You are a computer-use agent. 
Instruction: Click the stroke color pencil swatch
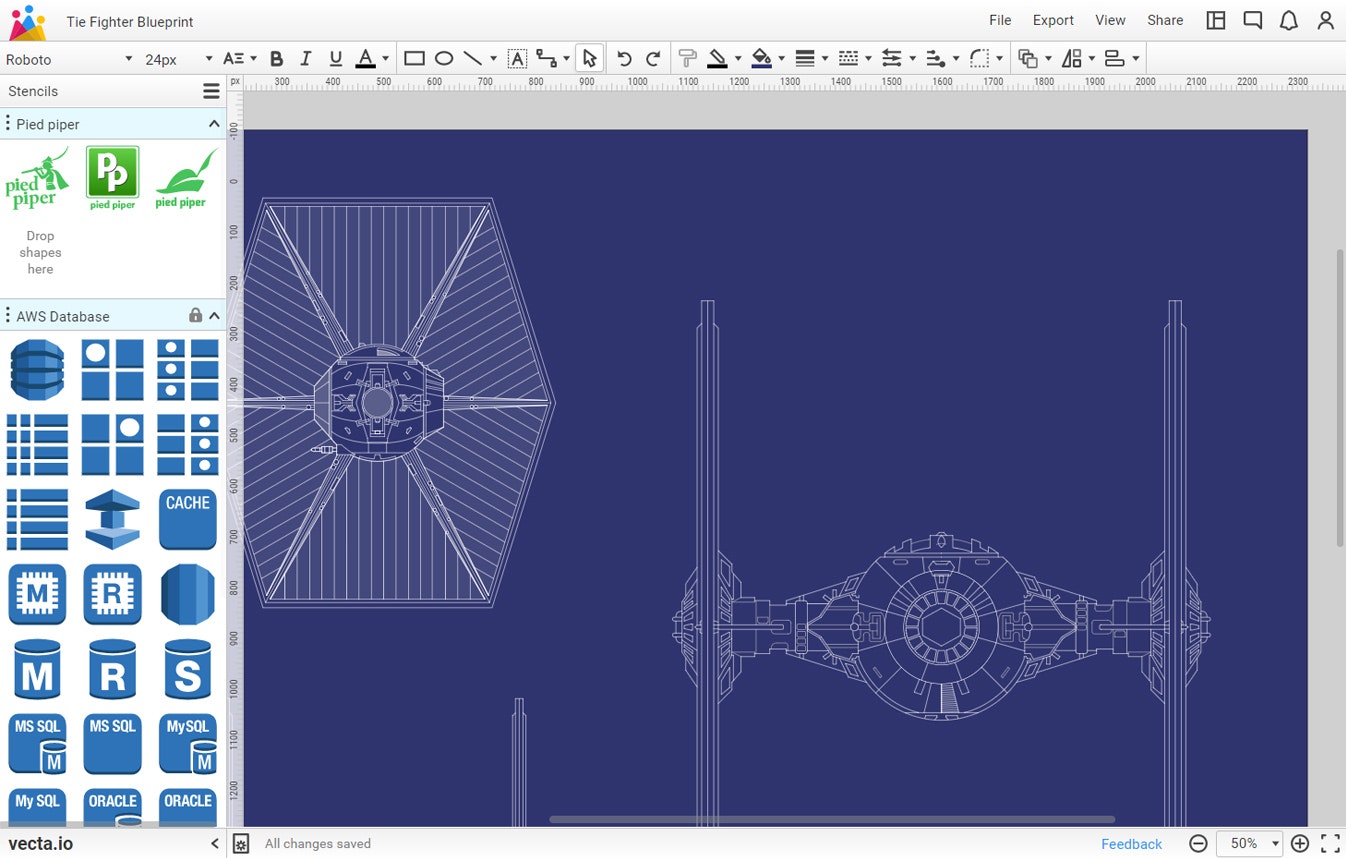tap(717, 59)
